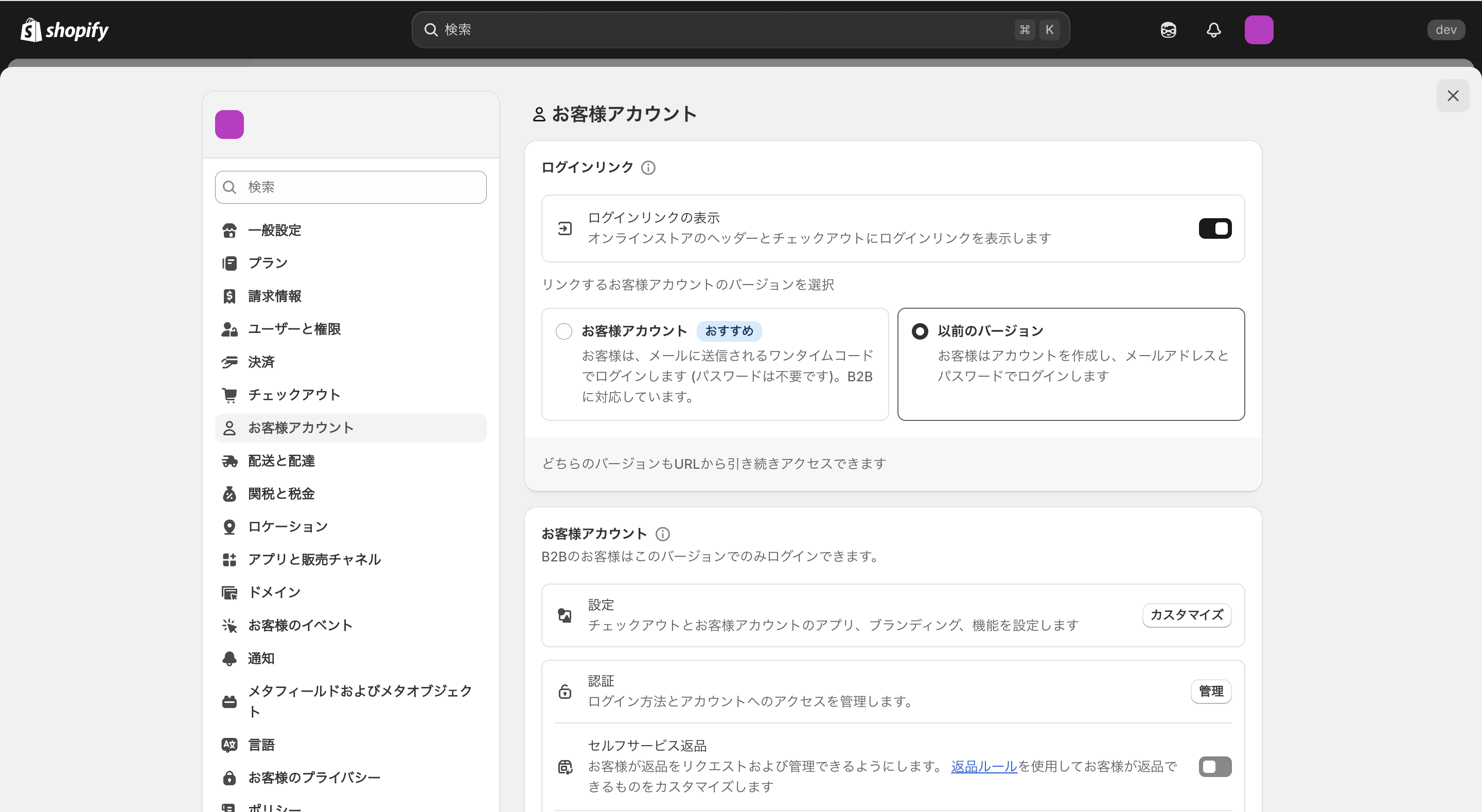Click the メタフィールド icon in sidebar
Screen dimensions: 1482x812
click(x=230, y=701)
